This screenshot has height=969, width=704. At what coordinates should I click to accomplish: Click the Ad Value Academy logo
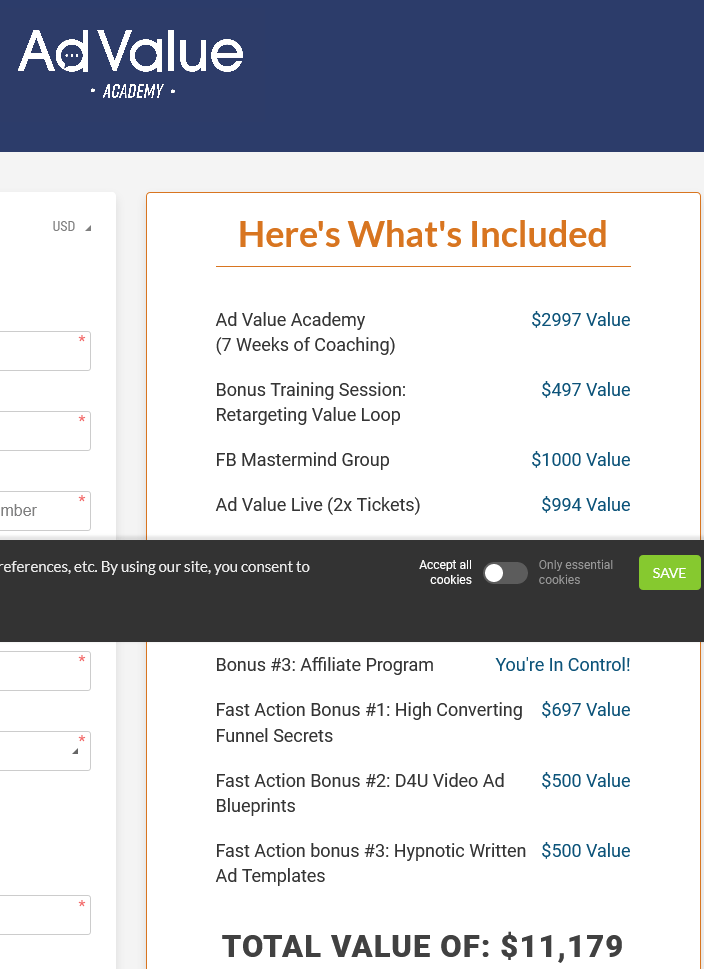tap(130, 64)
